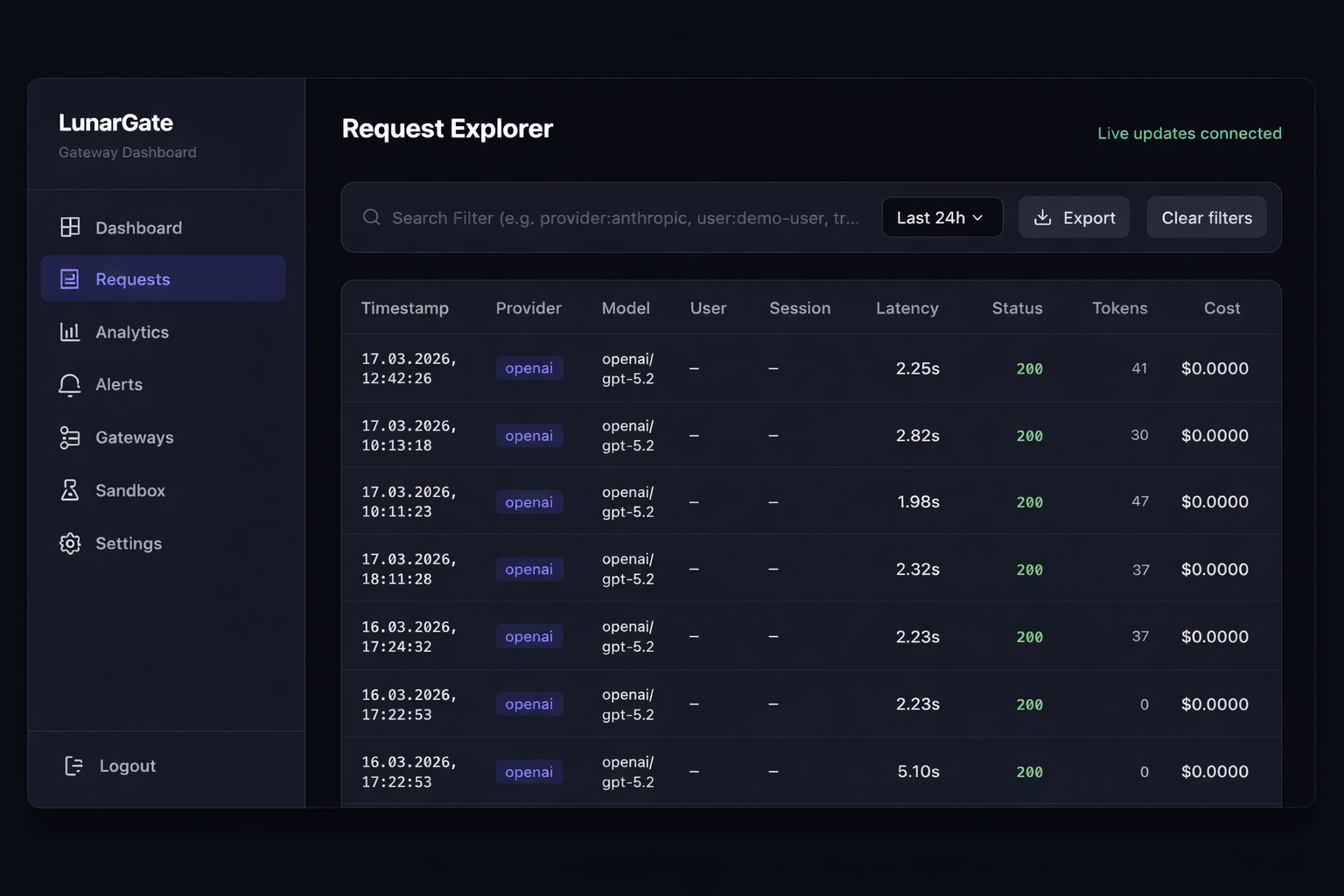This screenshot has width=1344, height=896.
Task: Click the Requests document icon in sidebar
Action: (x=70, y=278)
